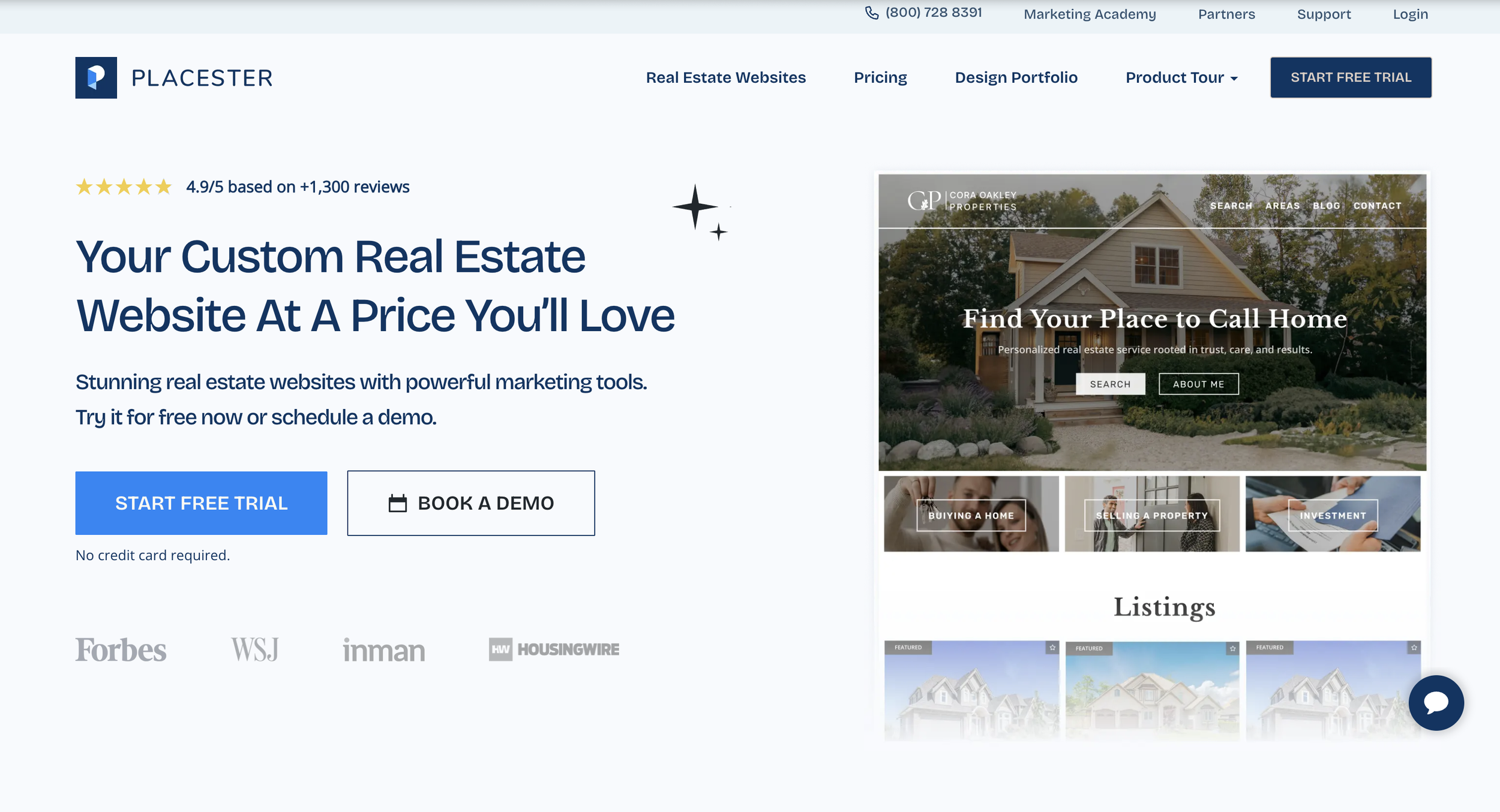Go to Real Estate Websites page
Image resolution: width=1500 pixels, height=812 pixels.
coord(725,77)
